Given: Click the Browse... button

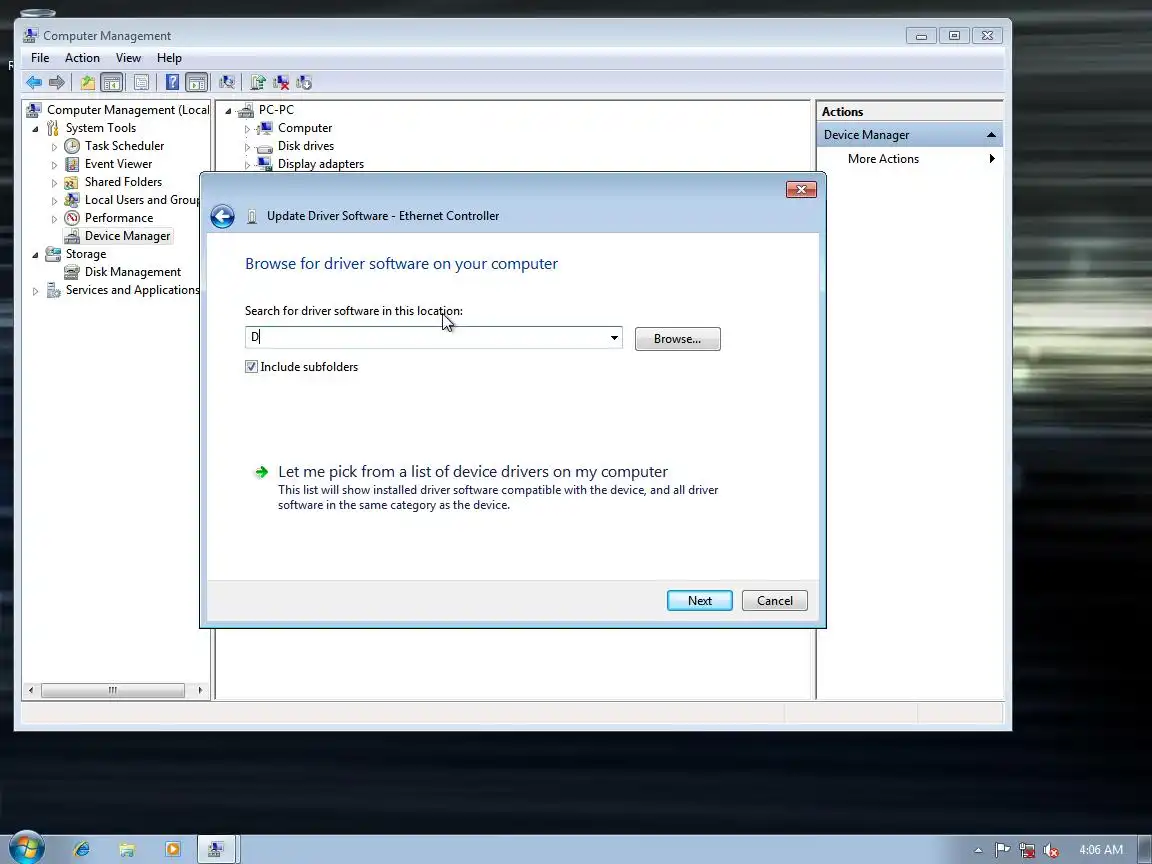Looking at the screenshot, I should coord(677,339).
